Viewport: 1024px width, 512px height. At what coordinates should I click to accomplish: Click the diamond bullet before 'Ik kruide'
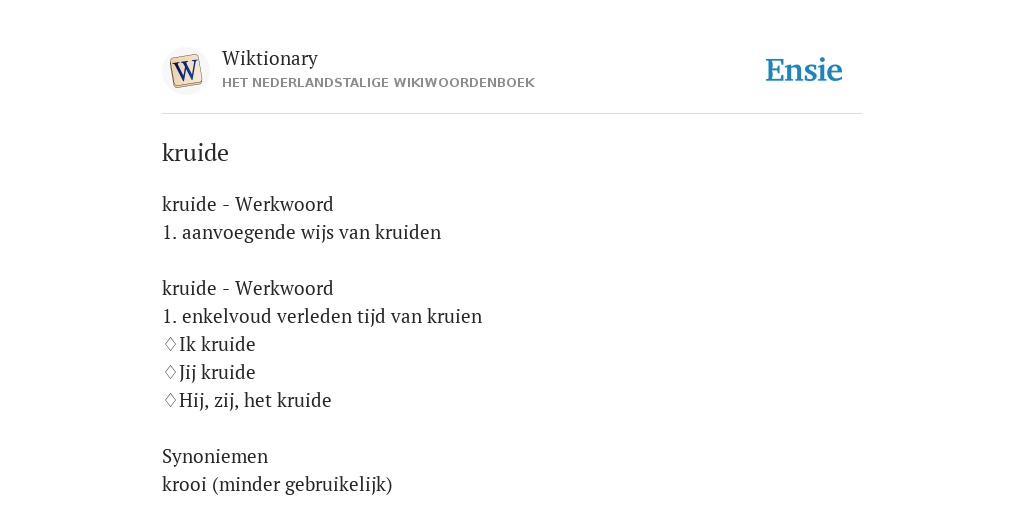[x=170, y=344]
